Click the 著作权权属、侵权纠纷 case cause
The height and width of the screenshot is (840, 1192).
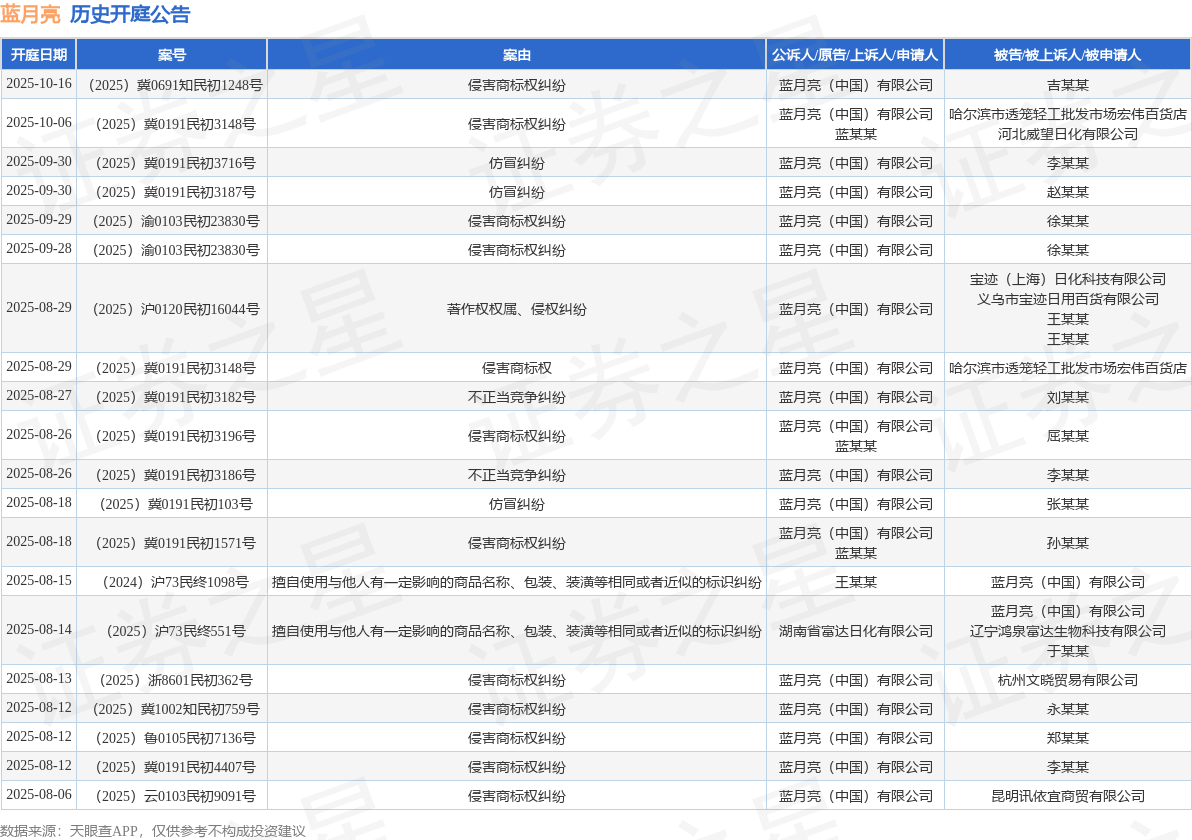coord(517,309)
